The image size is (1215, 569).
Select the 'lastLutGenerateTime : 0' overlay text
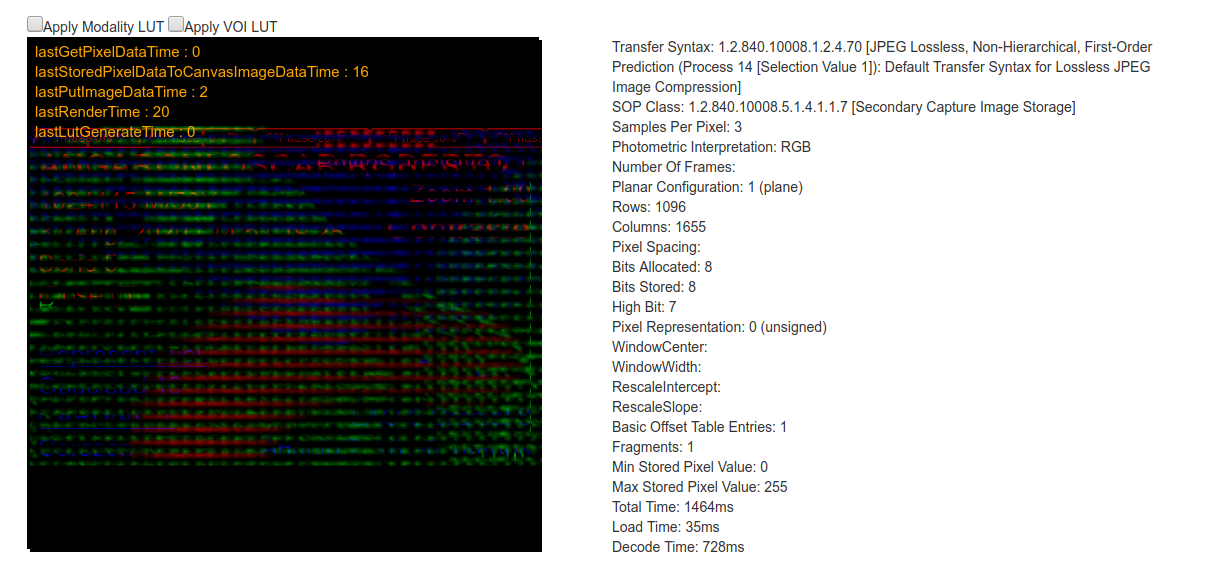(115, 132)
